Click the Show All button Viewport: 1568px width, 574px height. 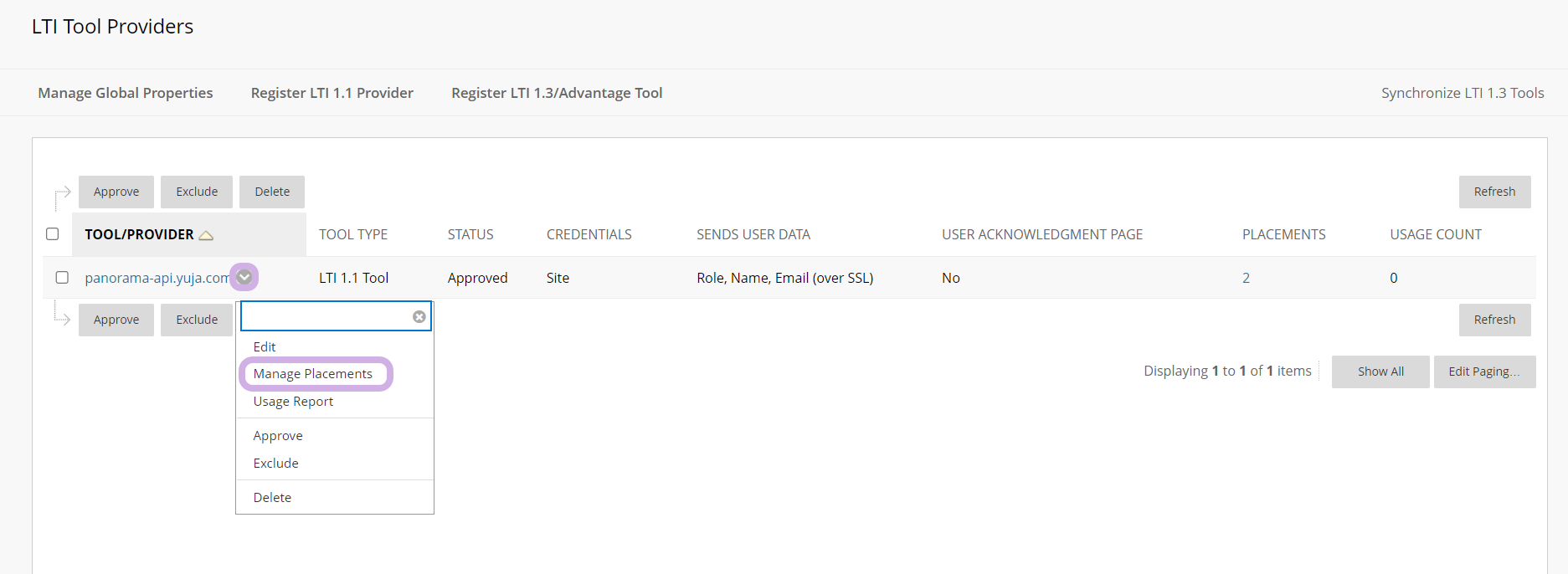[1380, 372]
